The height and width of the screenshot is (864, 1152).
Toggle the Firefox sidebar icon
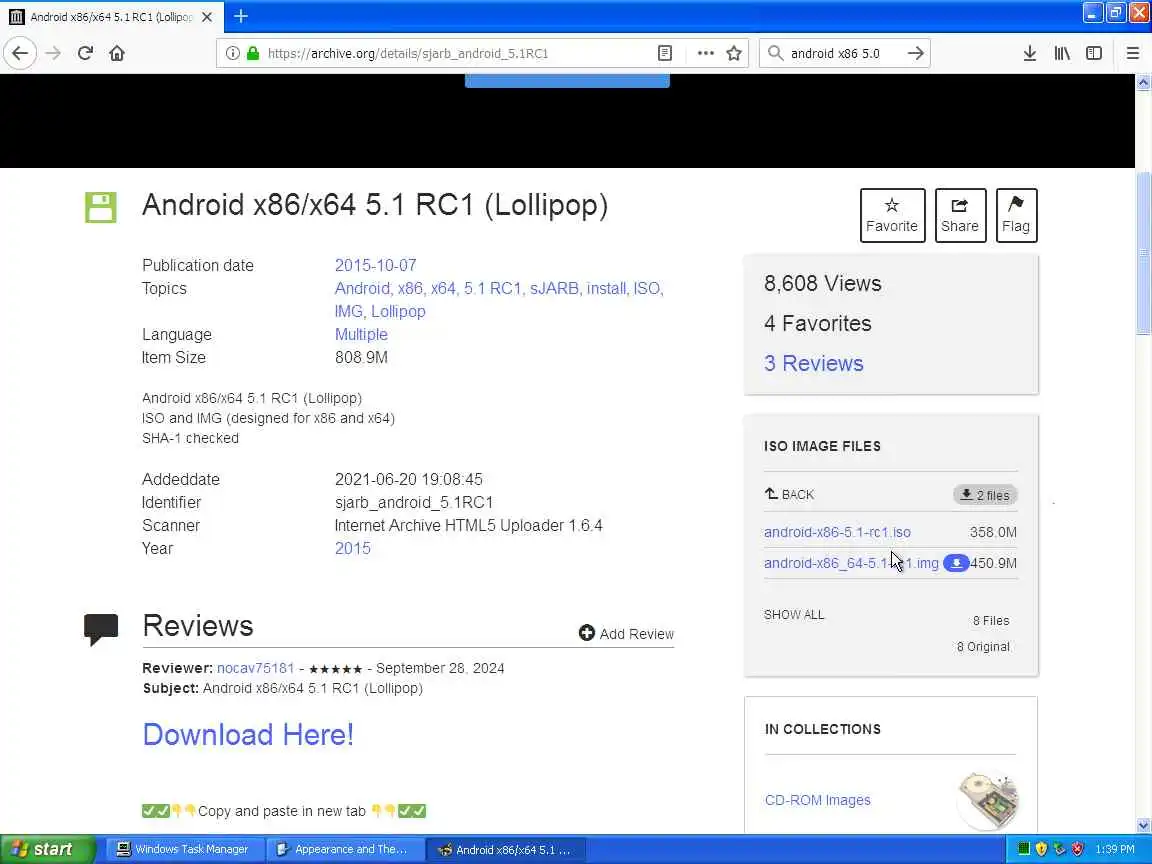coord(1094,53)
